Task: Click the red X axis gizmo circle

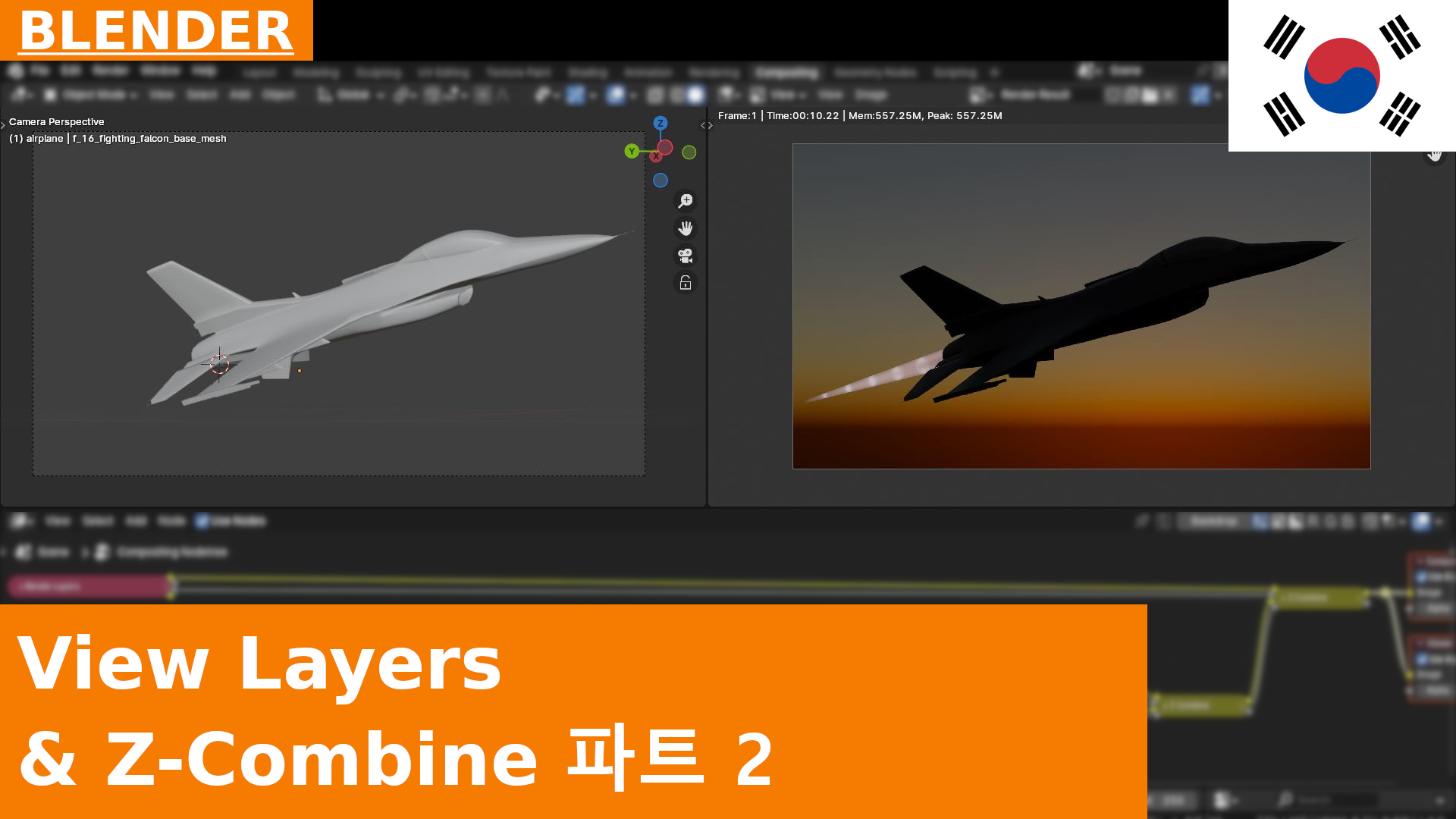Action: (665, 147)
